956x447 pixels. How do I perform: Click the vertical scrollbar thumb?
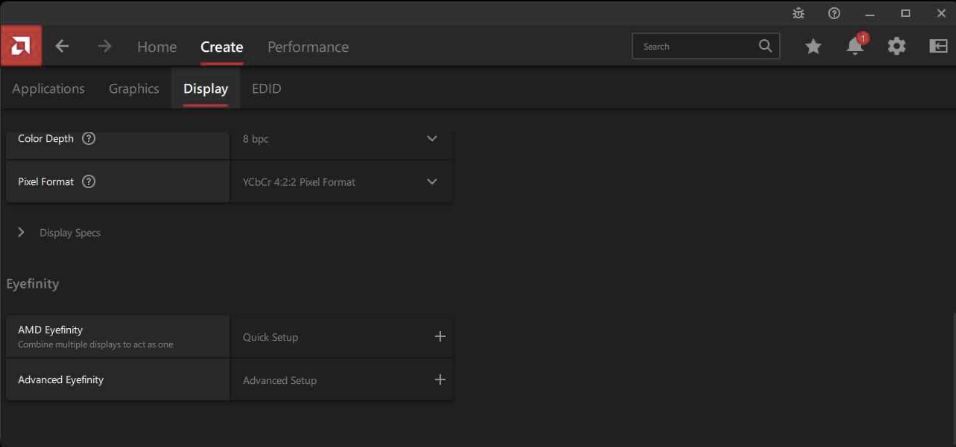pyautogui.click(x=953, y=378)
